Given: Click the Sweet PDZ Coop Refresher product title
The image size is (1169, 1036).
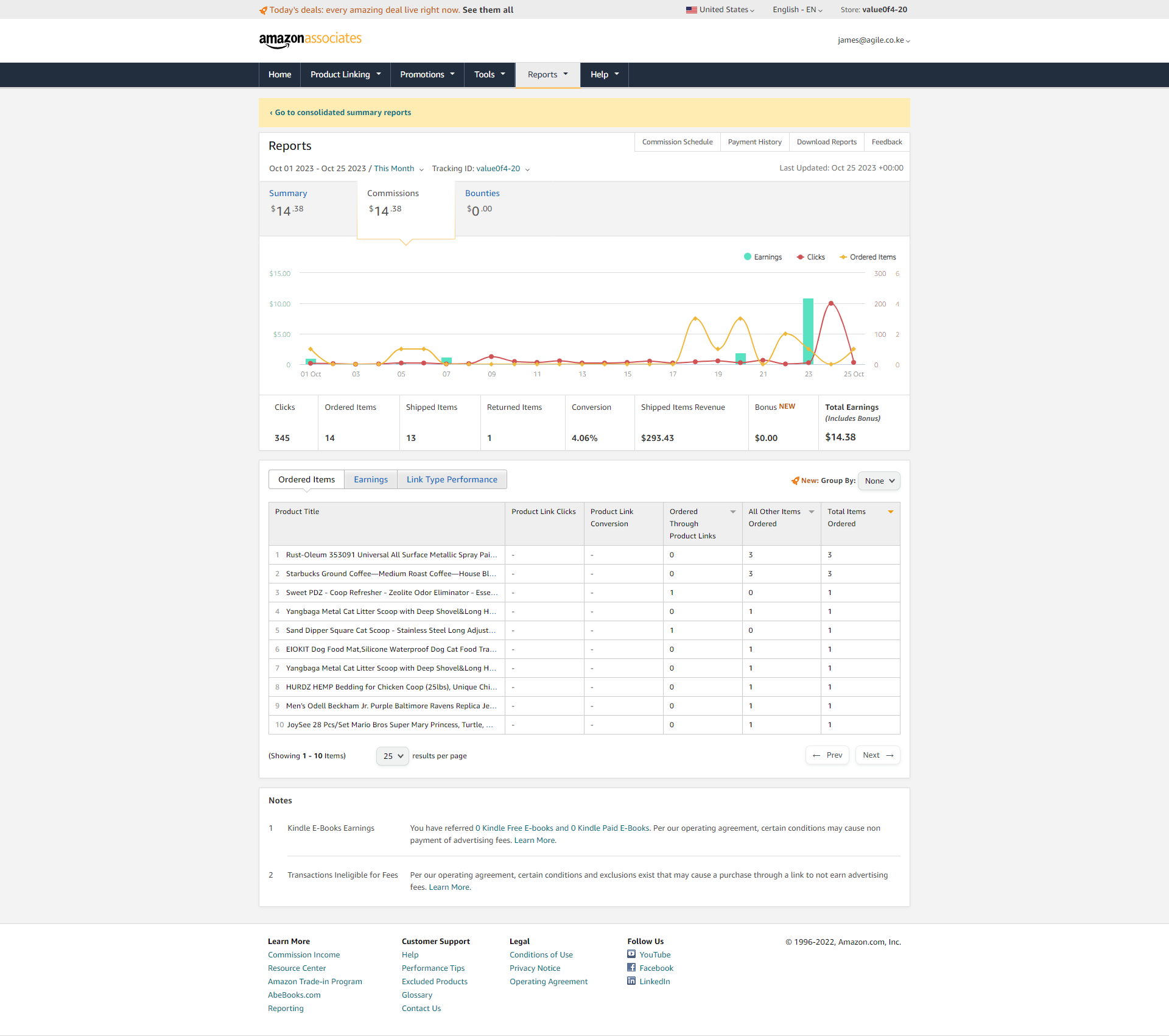Looking at the screenshot, I should 392,593.
